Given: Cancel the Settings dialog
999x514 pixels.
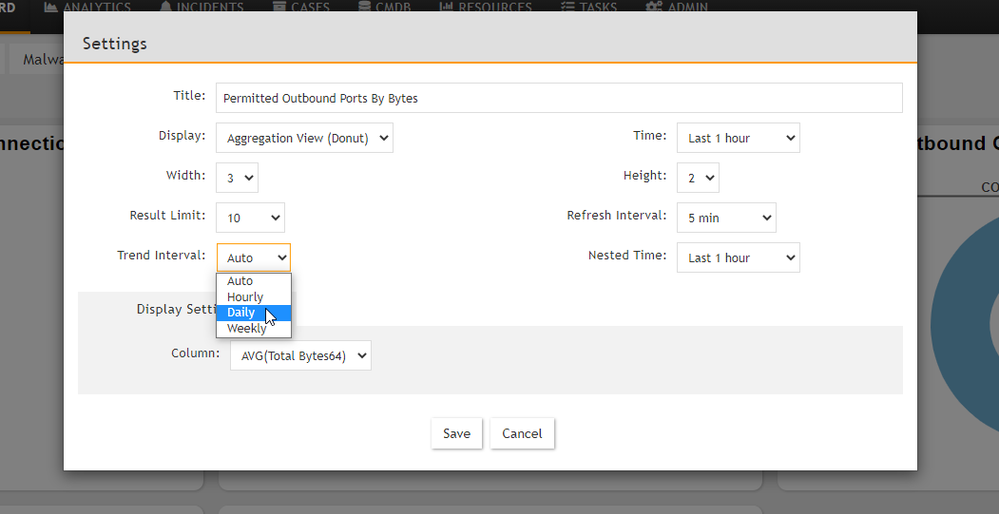Looking at the screenshot, I should pyautogui.click(x=522, y=433).
